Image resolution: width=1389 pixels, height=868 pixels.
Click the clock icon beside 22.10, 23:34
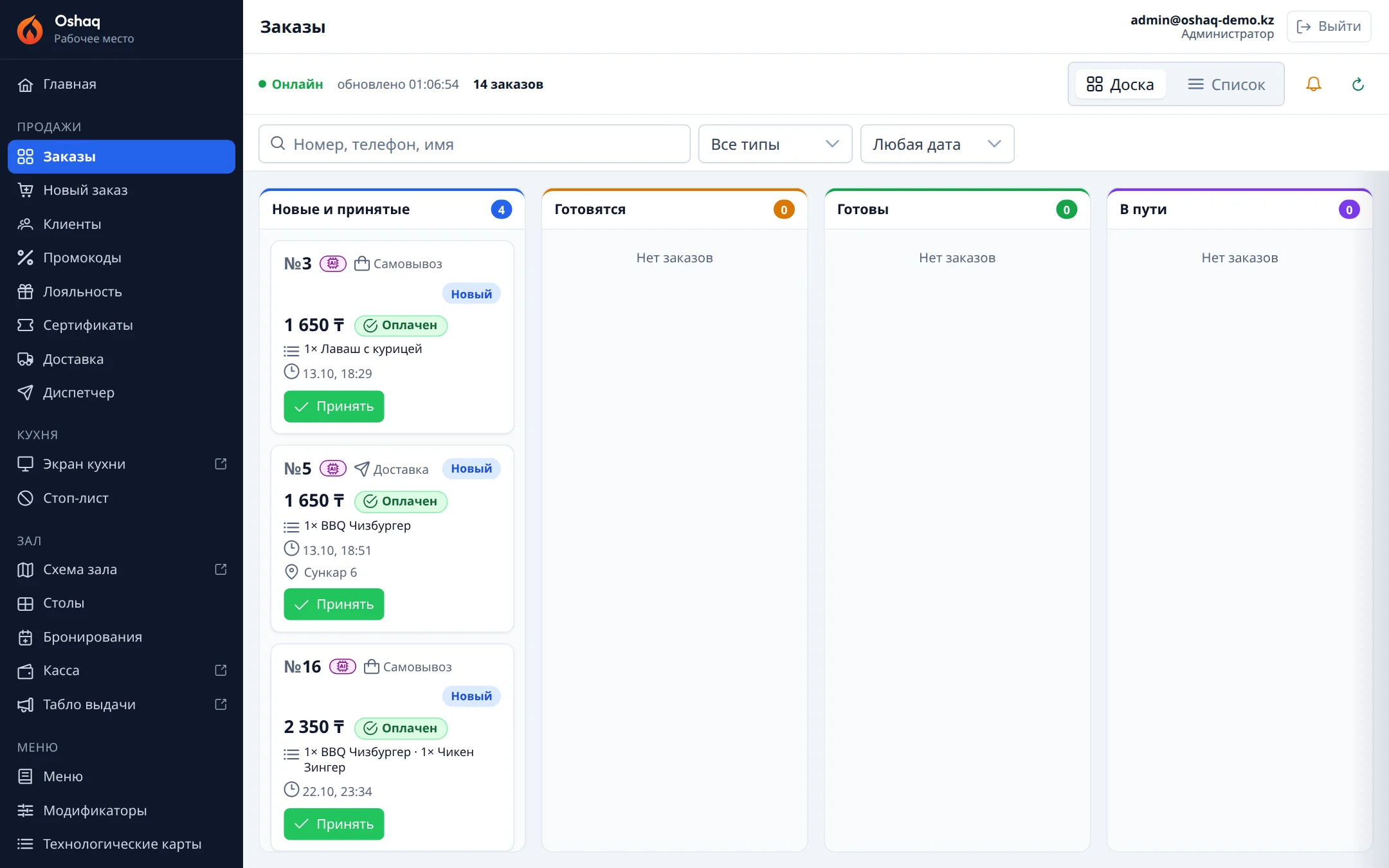tap(291, 790)
